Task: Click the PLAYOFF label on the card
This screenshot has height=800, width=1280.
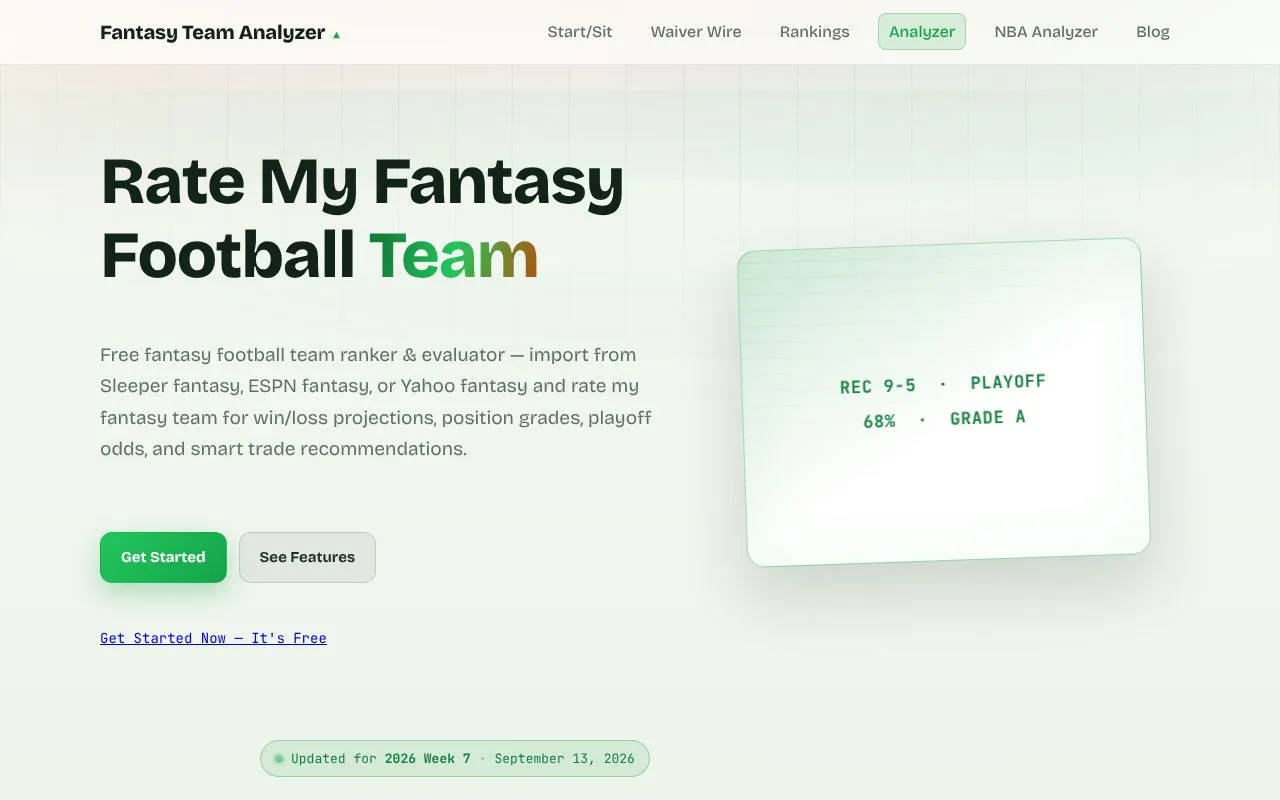Action: (1008, 382)
